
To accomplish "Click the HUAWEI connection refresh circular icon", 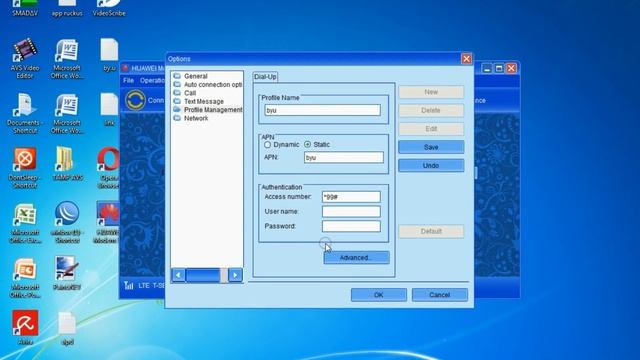I will (x=135, y=100).
